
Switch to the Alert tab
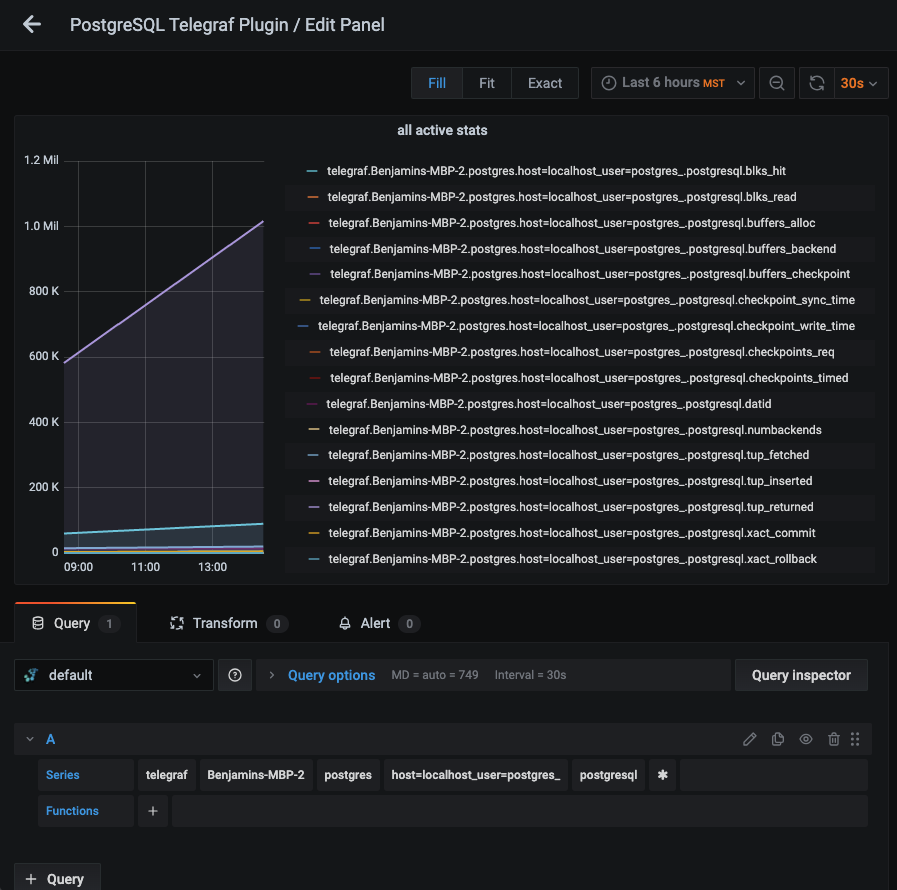(379, 623)
